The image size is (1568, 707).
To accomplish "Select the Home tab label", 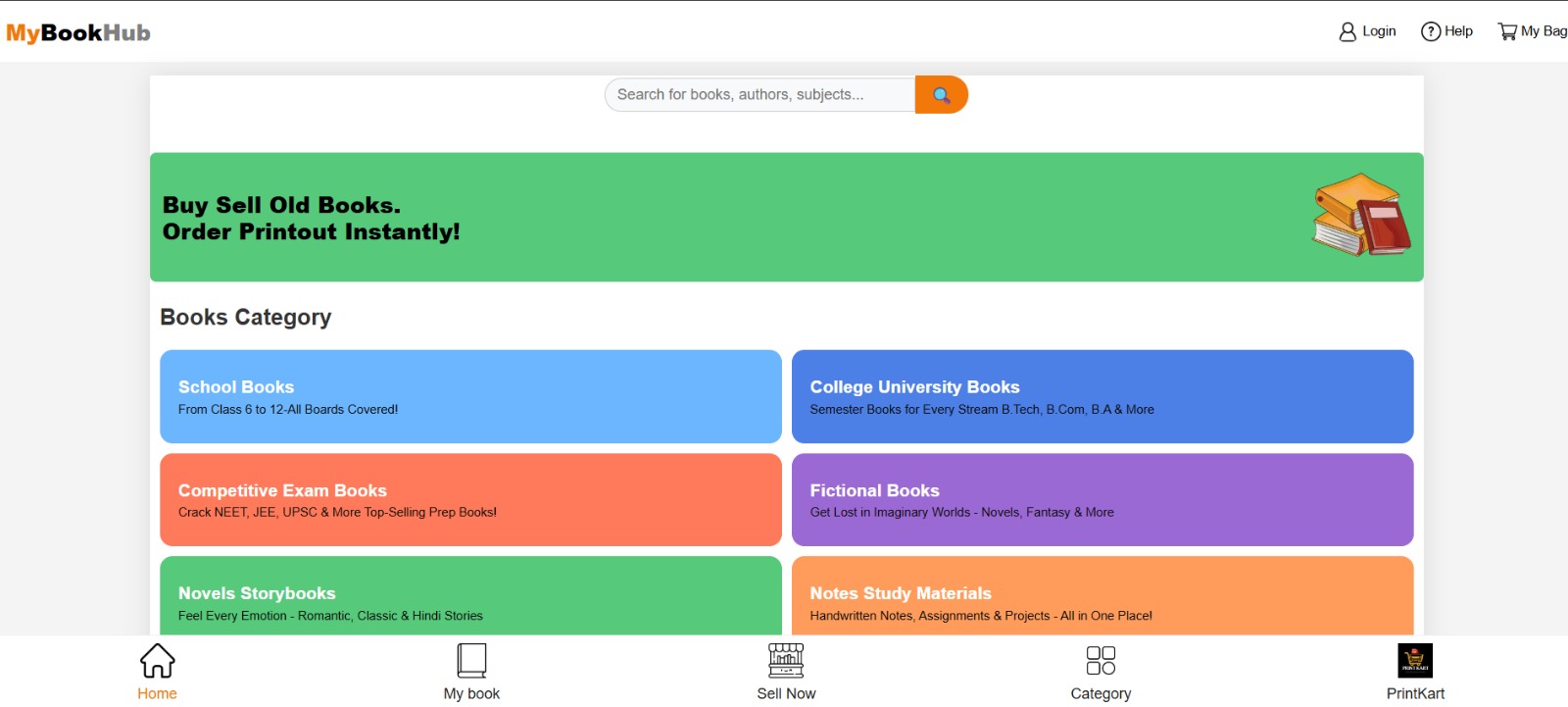I will (157, 693).
